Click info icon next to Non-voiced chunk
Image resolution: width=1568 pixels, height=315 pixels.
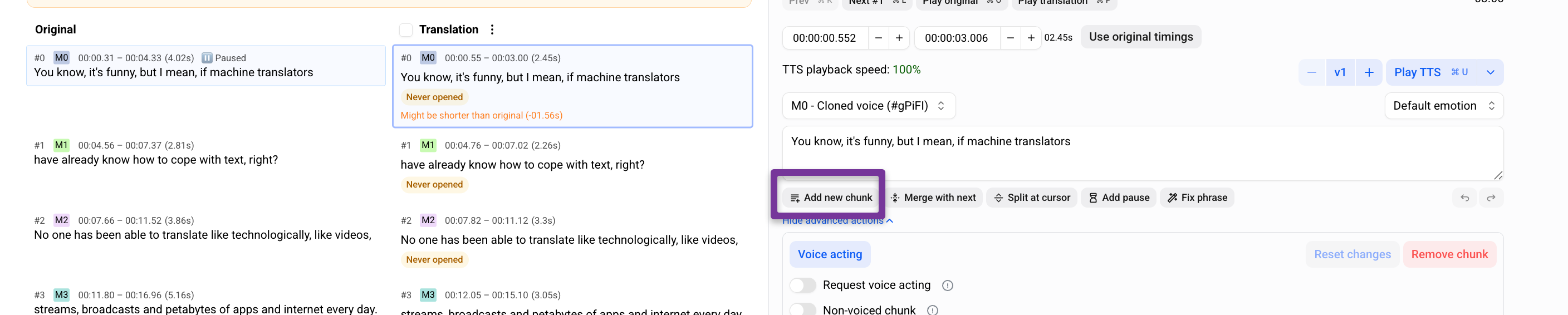932,310
